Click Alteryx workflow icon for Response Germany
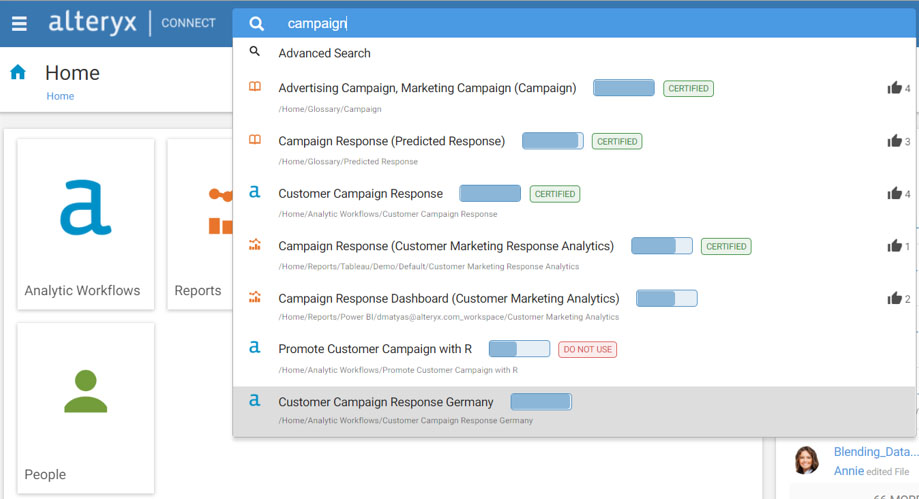919x499 pixels. click(x=254, y=400)
